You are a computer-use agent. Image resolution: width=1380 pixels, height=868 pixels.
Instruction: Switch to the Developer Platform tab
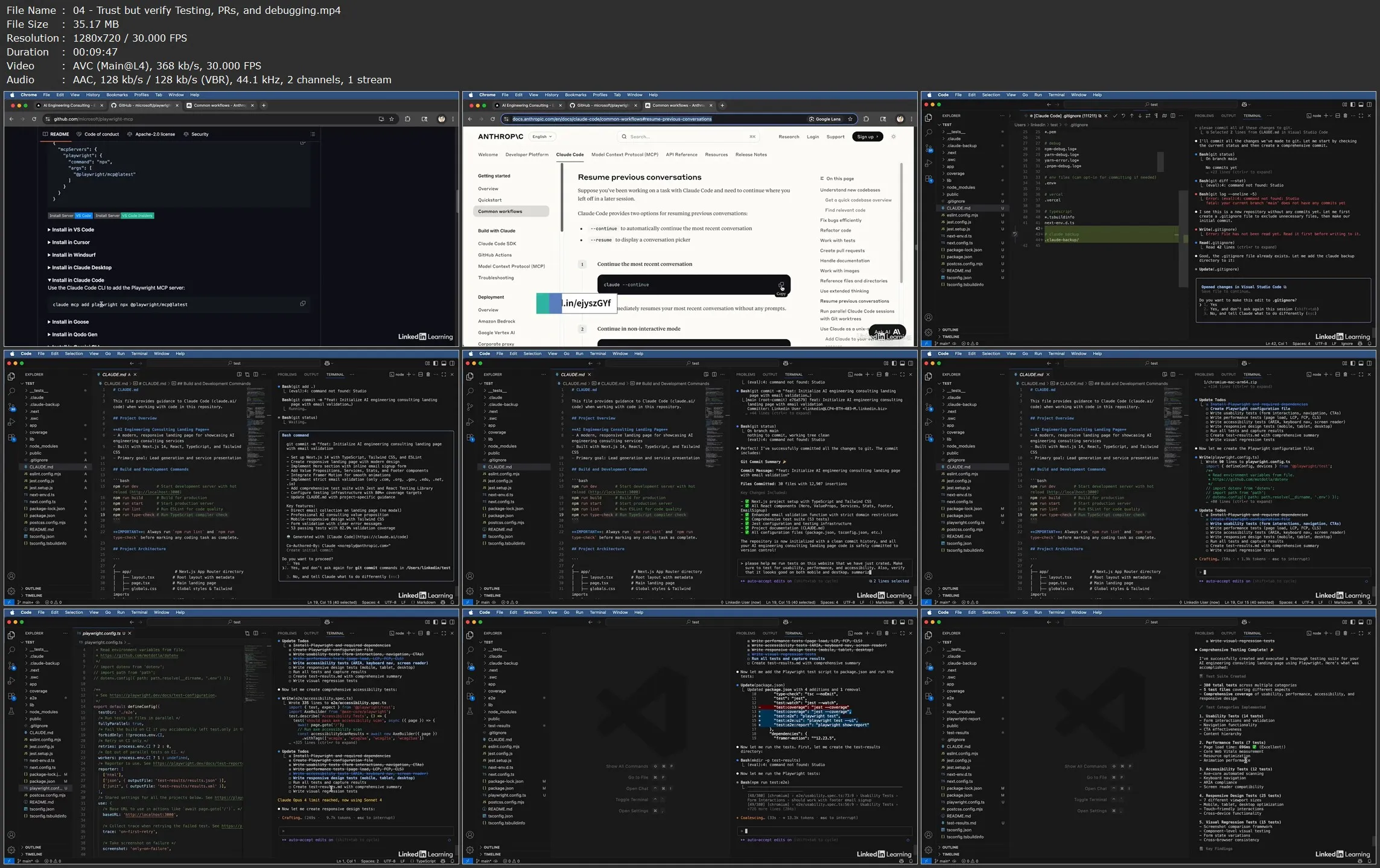pos(527,154)
